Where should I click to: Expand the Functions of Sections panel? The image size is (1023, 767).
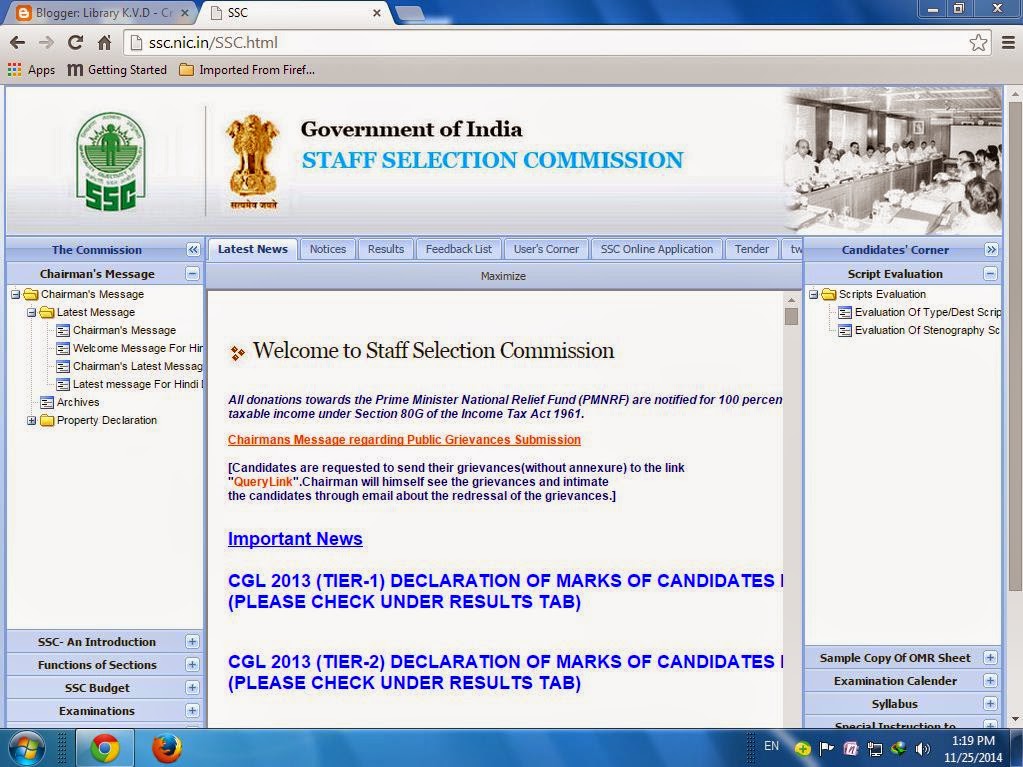[192, 665]
